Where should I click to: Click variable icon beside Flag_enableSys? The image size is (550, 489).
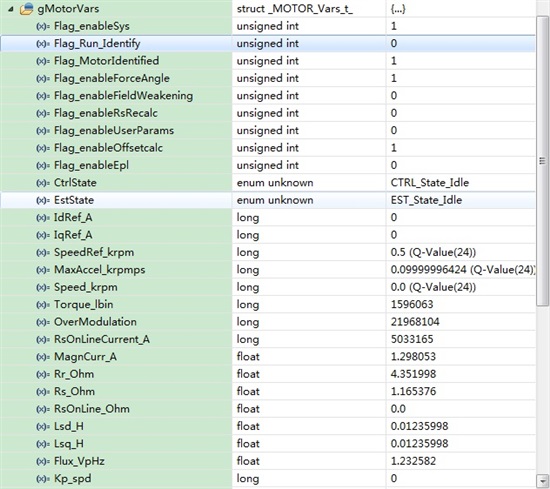(43, 26)
